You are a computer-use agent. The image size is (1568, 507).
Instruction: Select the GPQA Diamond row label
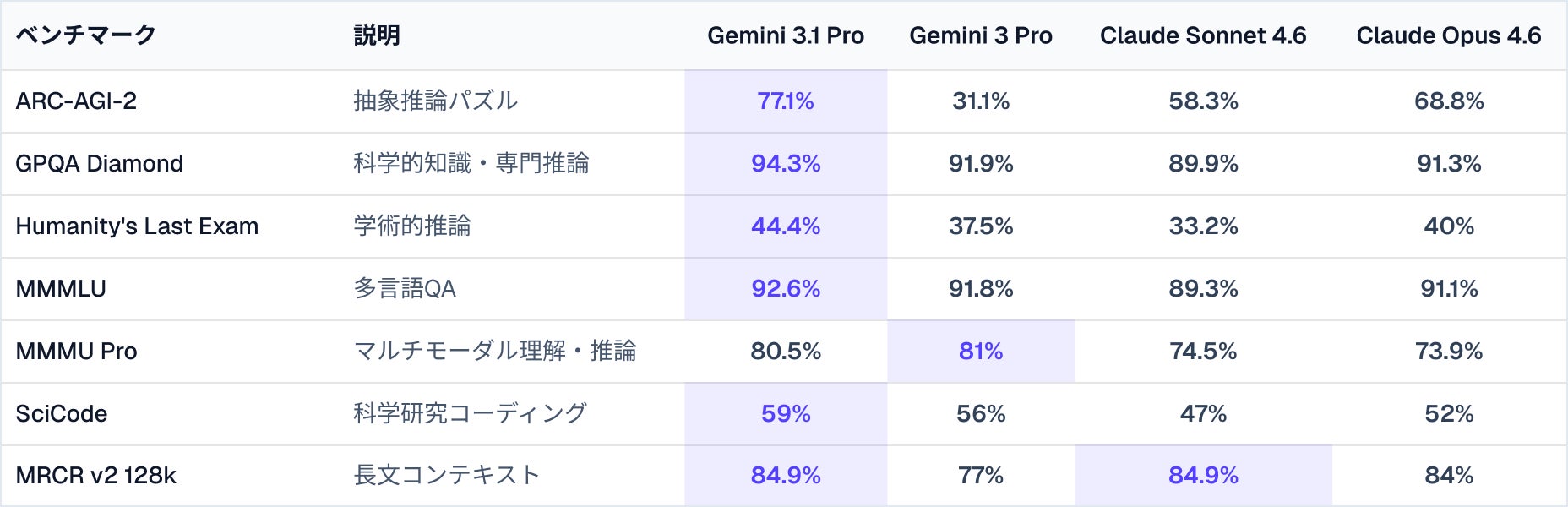click(99, 164)
